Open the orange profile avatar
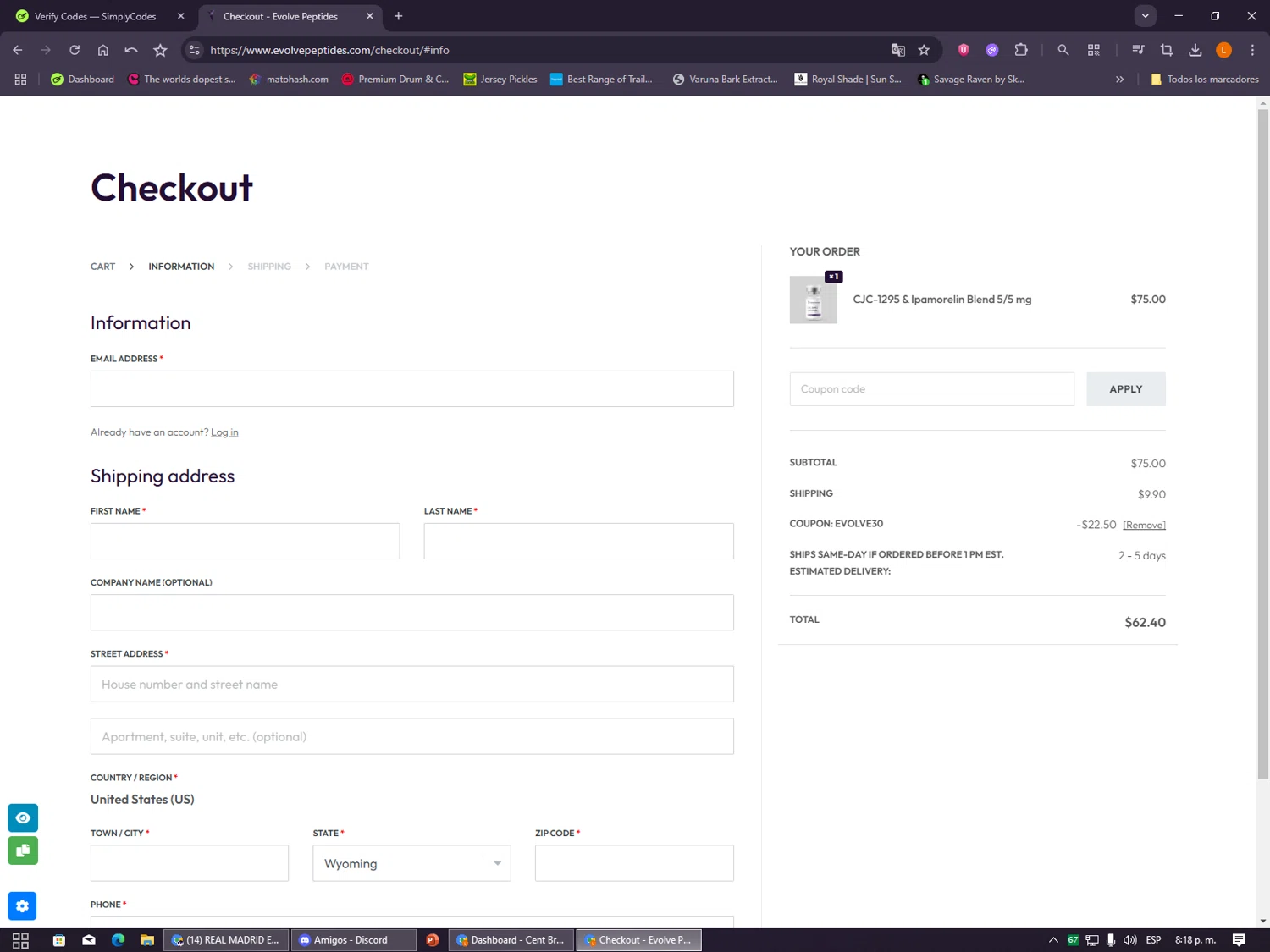 pos(1223,50)
